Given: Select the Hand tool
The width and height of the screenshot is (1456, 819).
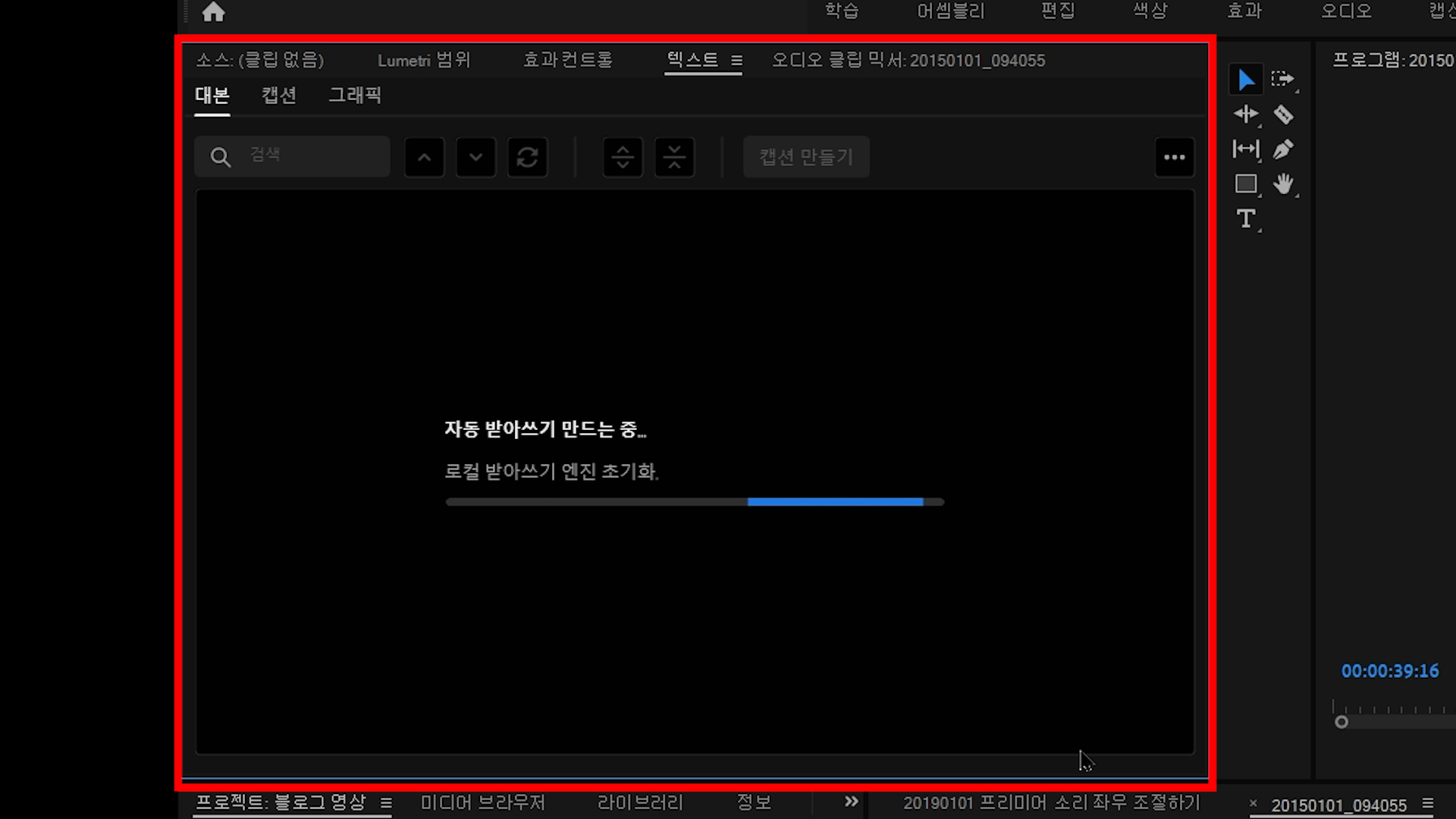Looking at the screenshot, I should tap(1283, 184).
